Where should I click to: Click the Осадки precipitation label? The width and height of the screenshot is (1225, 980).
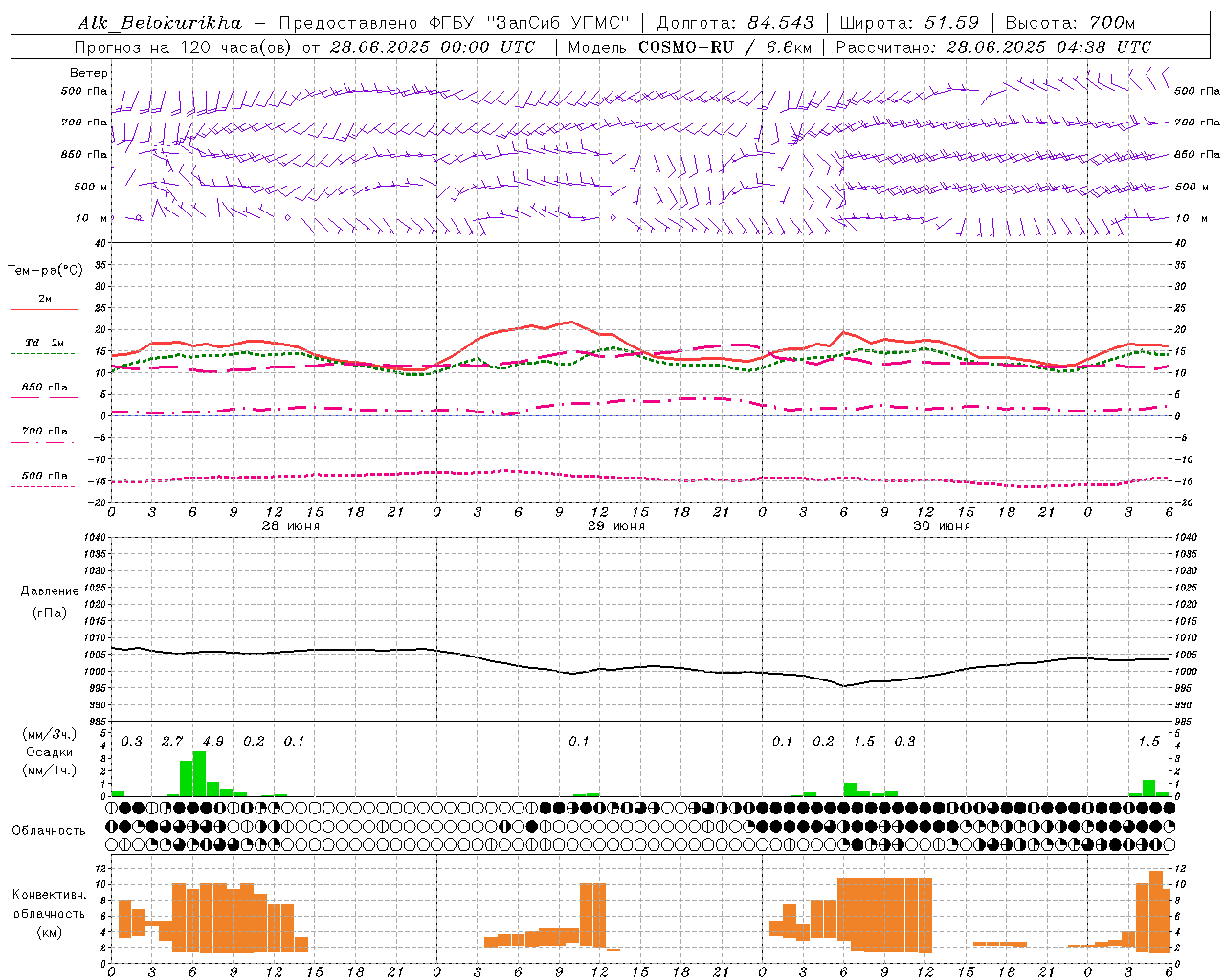[x=49, y=752]
